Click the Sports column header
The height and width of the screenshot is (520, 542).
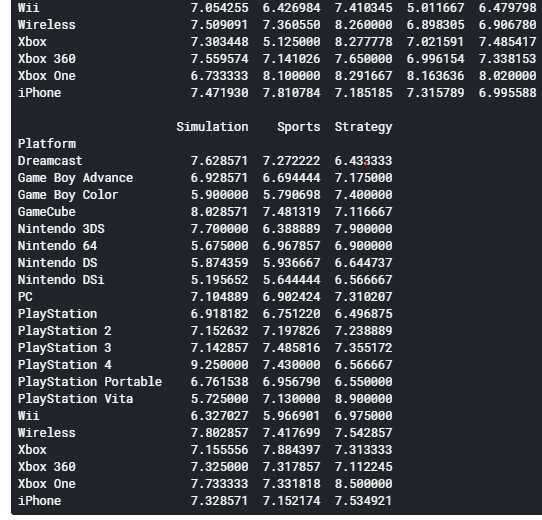299,127
